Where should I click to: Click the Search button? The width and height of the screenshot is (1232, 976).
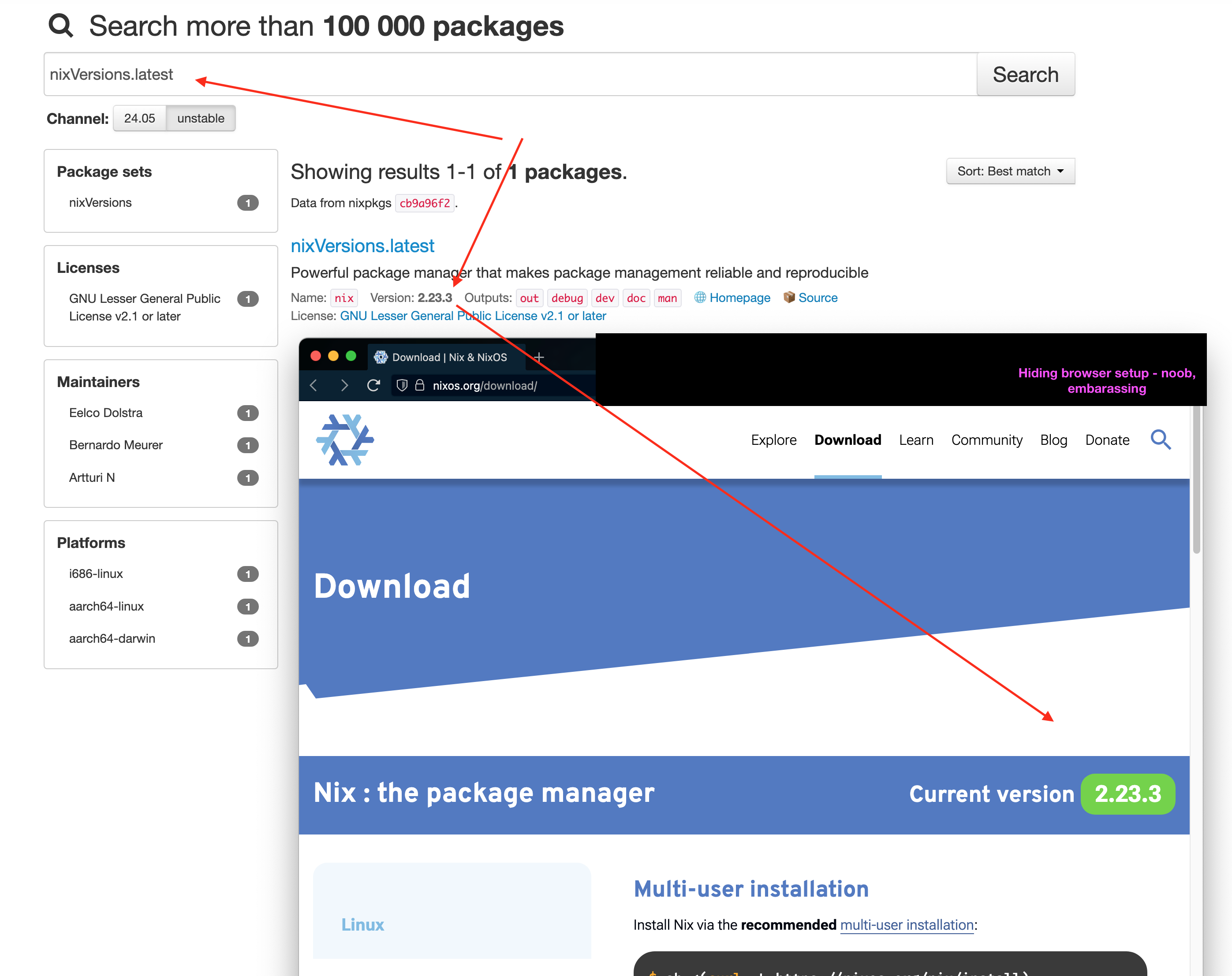(x=1025, y=75)
